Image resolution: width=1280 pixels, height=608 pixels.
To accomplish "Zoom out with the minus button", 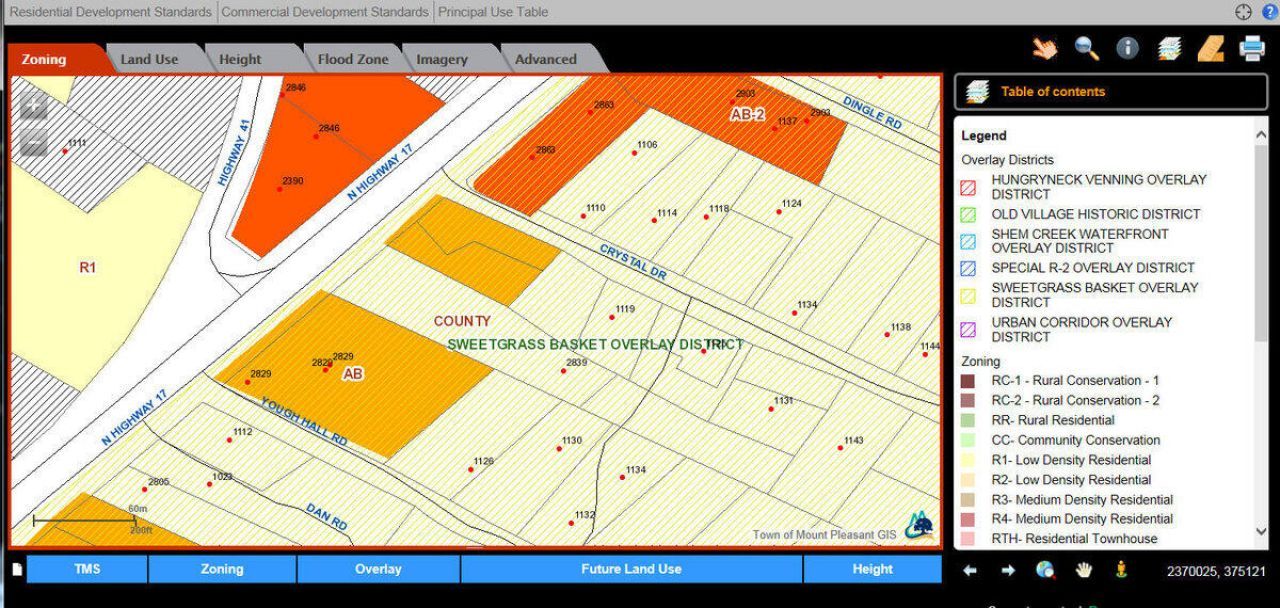I will pos(34,144).
